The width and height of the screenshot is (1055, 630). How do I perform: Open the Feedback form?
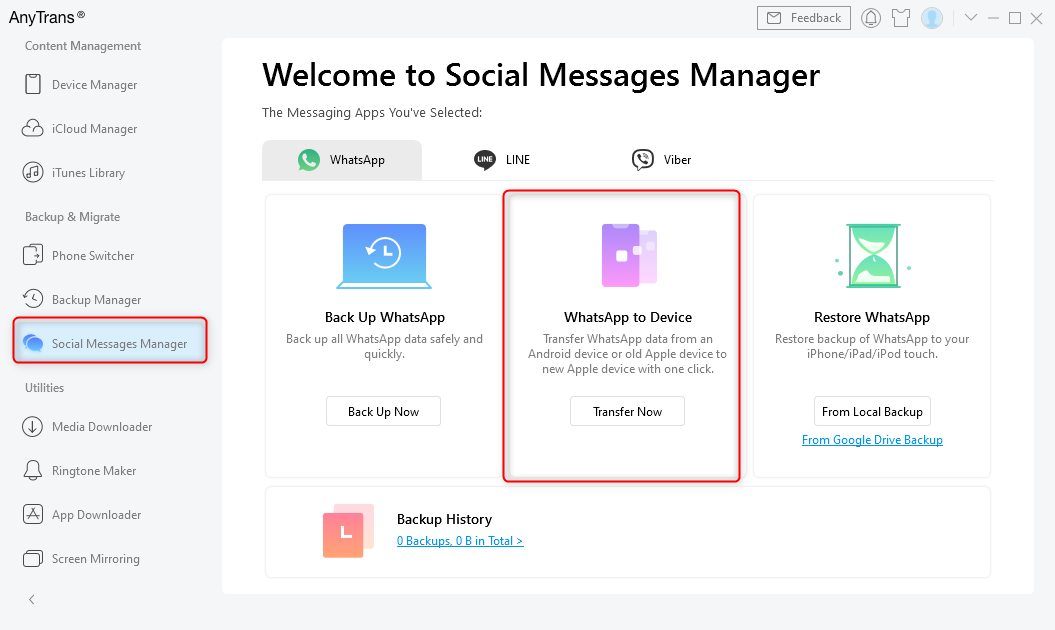coord(803,17)
